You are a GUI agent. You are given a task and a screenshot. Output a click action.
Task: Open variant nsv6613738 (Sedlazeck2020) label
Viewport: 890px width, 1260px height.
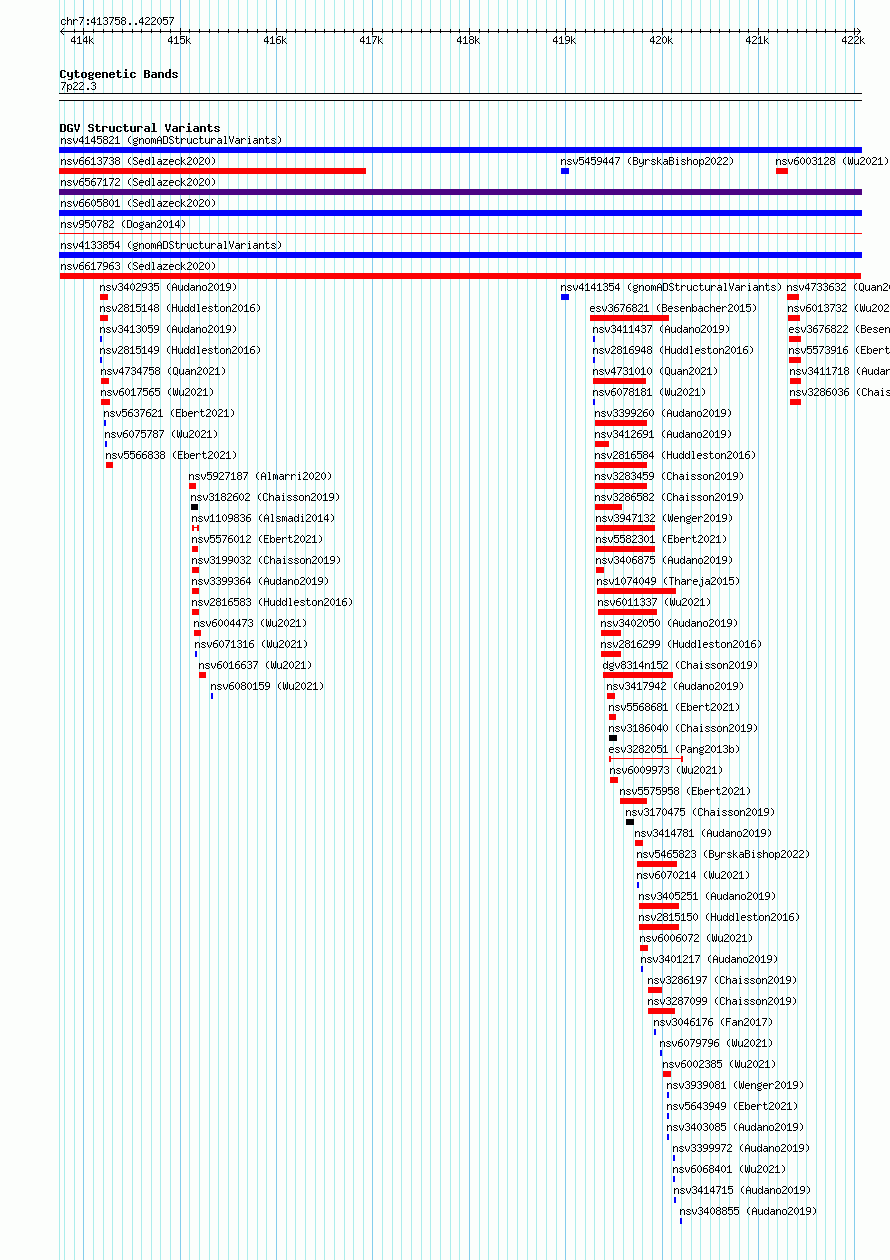pos(138,161)
